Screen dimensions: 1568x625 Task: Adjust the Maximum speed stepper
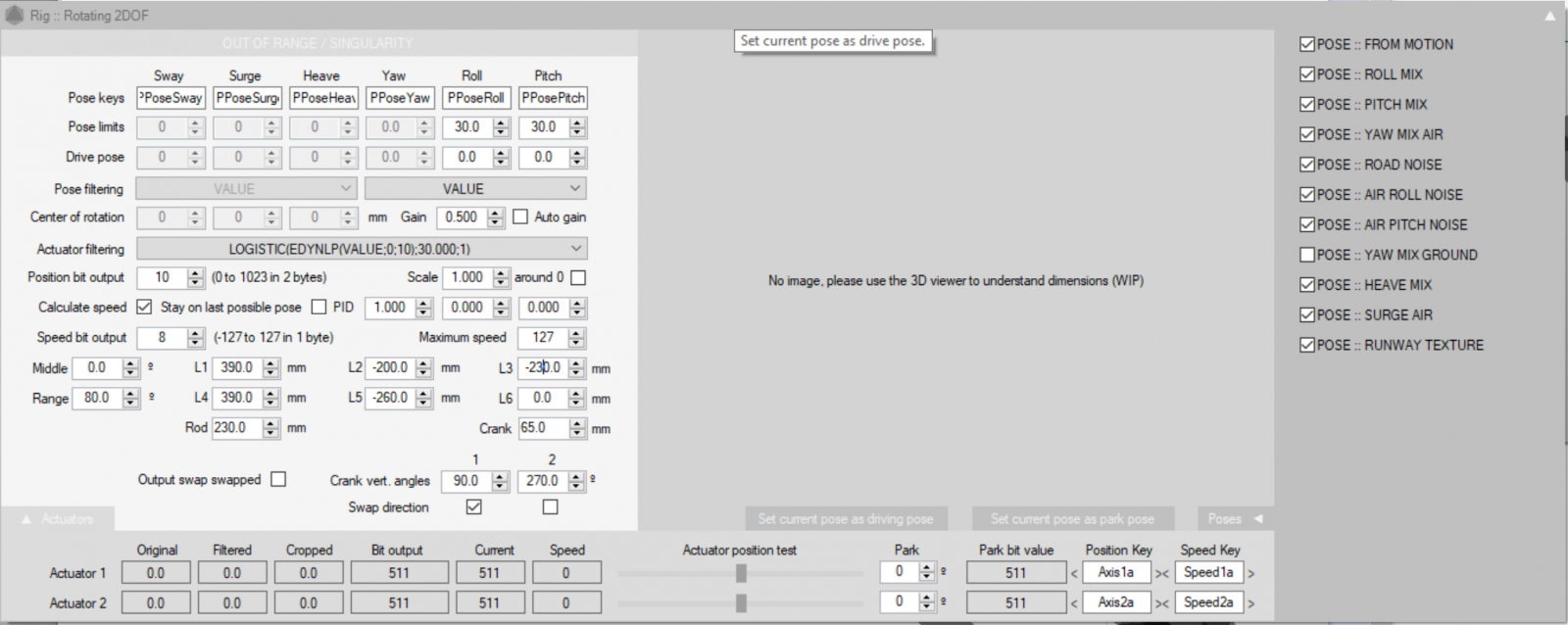pyautogui.click(x=577, y=338)
